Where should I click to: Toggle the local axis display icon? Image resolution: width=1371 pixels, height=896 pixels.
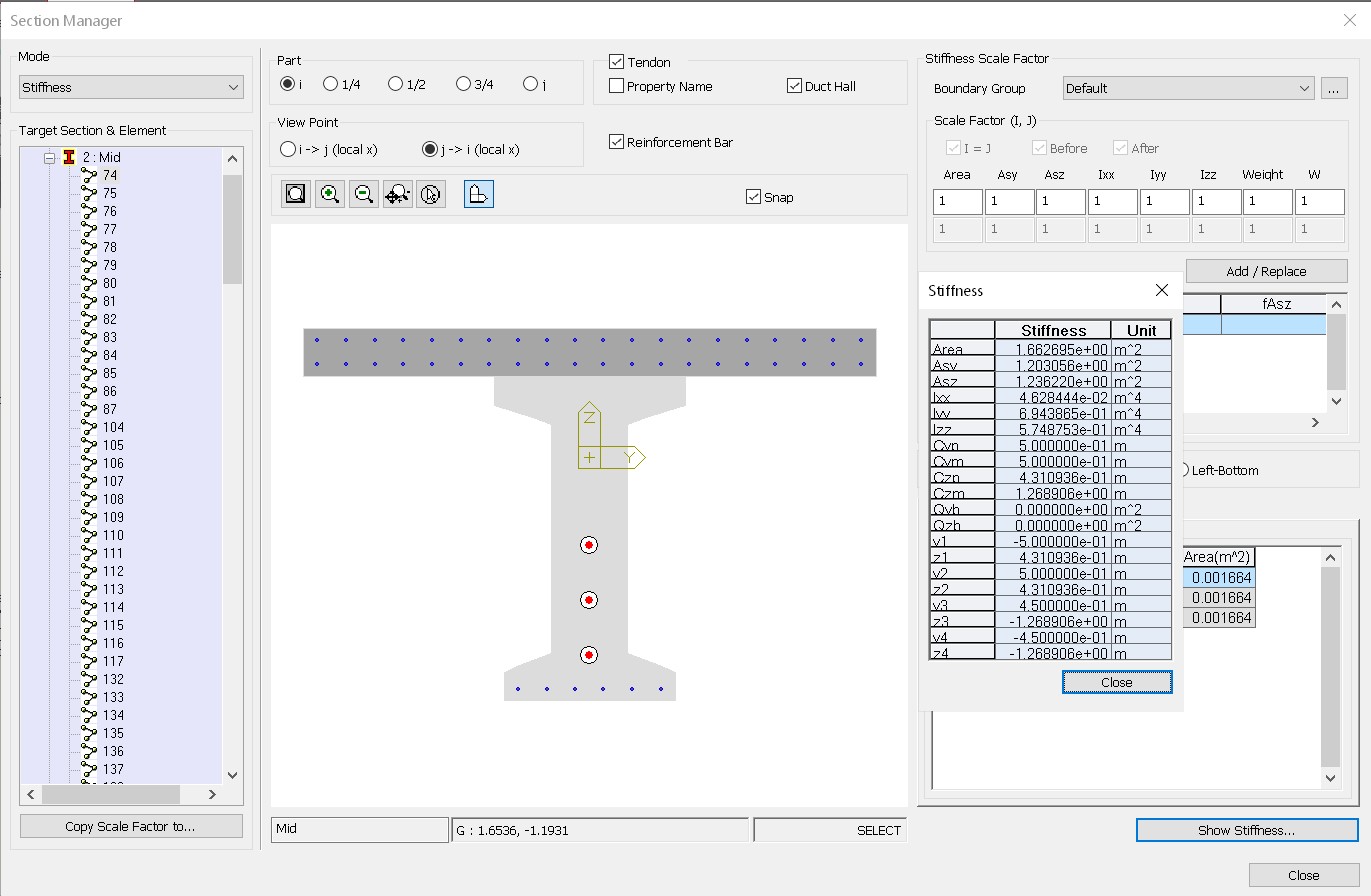[x=479, y=194]
